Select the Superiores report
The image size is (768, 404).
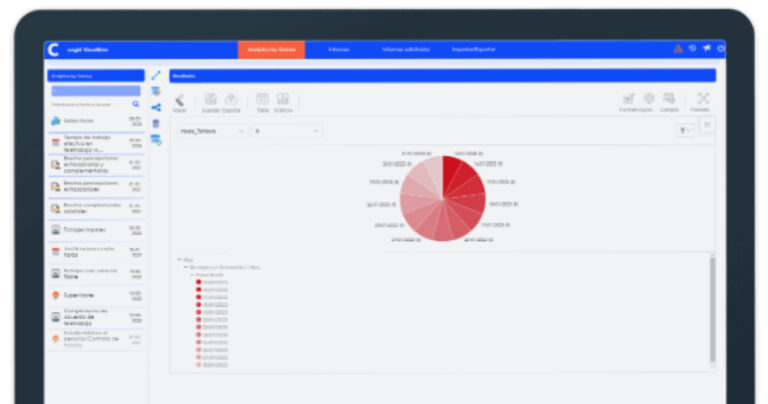point(96,295)
